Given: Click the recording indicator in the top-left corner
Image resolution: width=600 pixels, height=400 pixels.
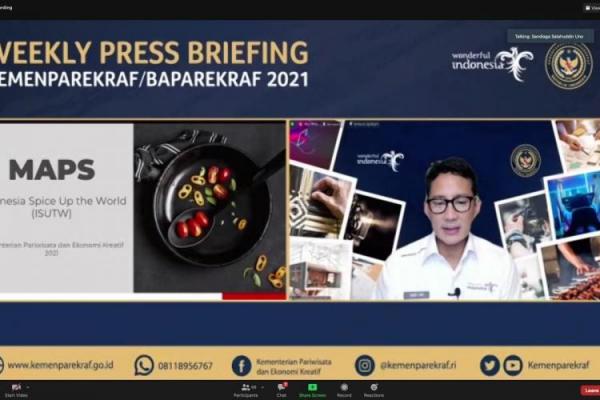Looking at the screenshot, I should (12, 4).
